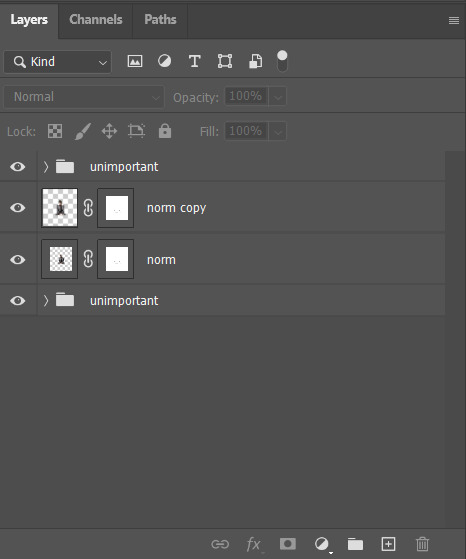Add layer style fx icon
Screen dimensions: 466x559
(x=254, y=544)
